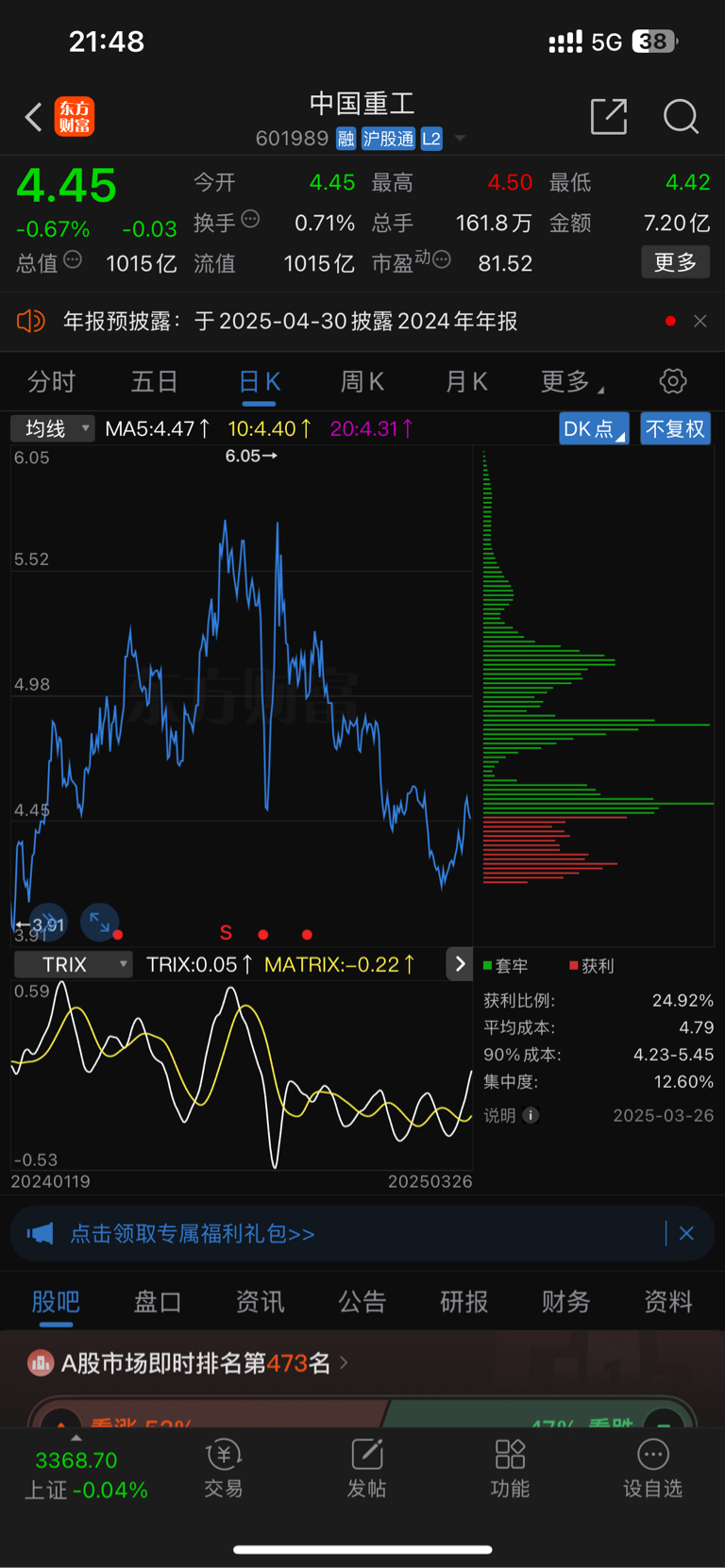Switch to 月K chart tab
The width and height of the screenshot is (725, 1568).
[x=466, y=382]
